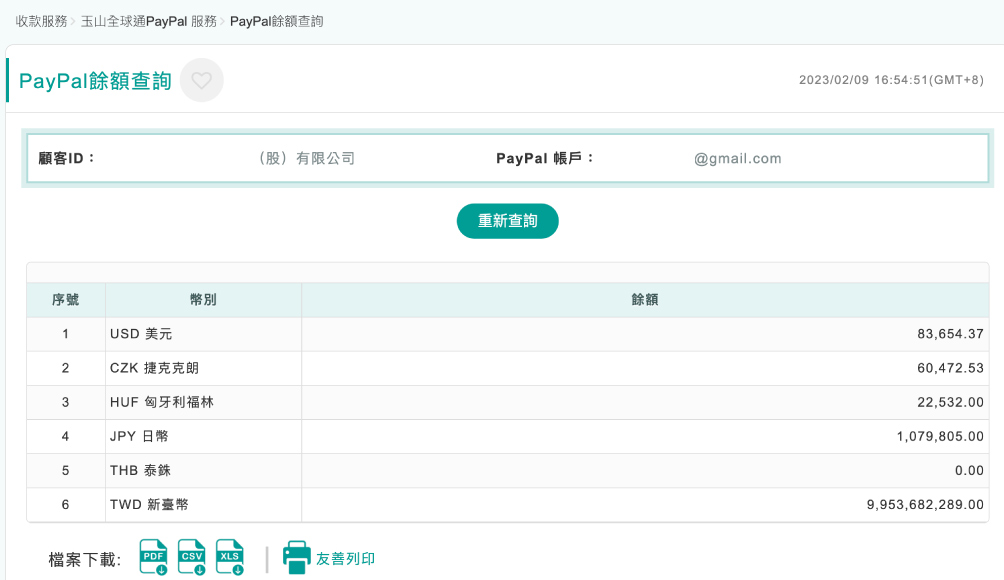Screen dimensions: 1004x580
Task: Click the 序號 column header
Action: (x=66, y=300)
